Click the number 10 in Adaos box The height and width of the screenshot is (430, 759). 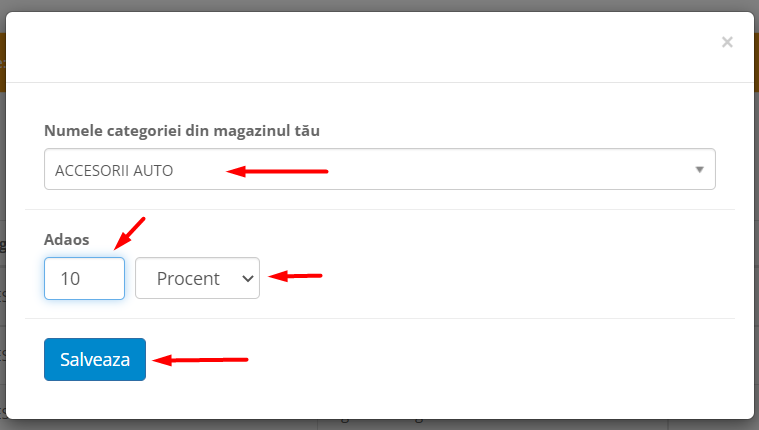[x=70, y=279]
